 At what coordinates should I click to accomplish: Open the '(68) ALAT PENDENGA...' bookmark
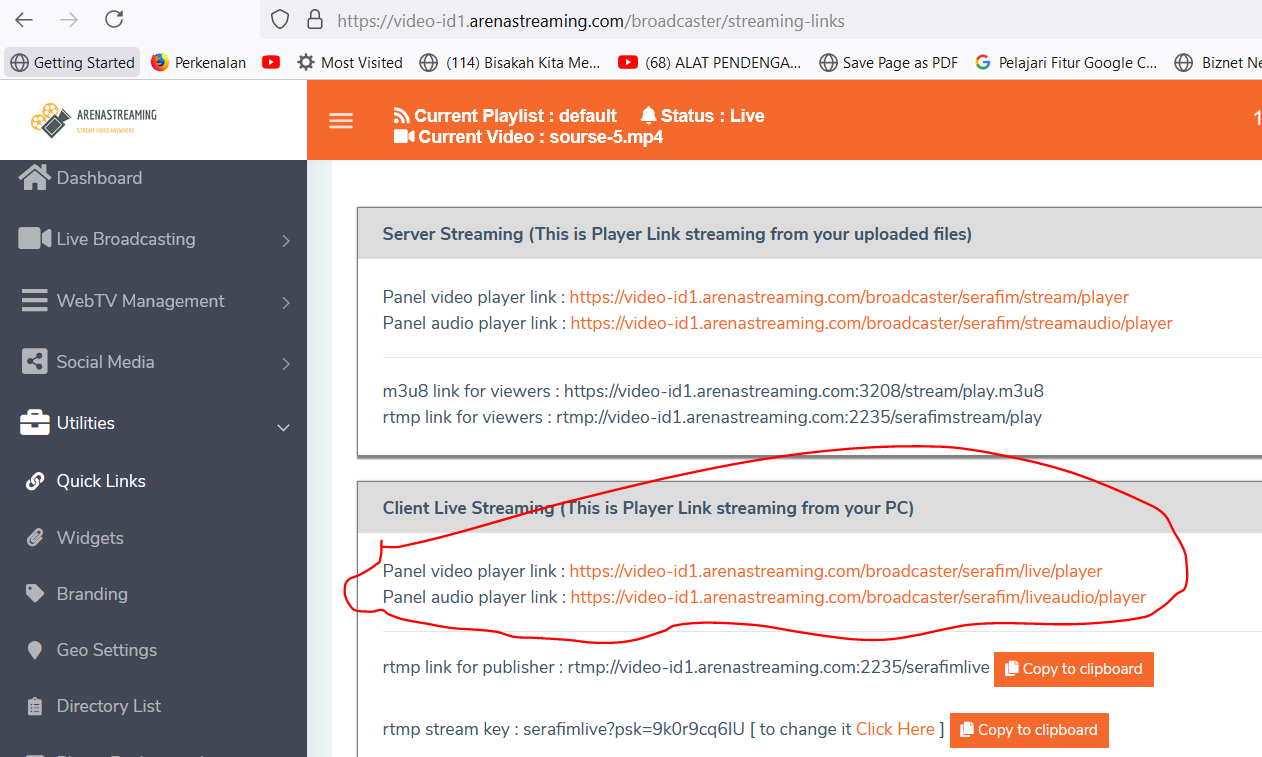point(710,62)
